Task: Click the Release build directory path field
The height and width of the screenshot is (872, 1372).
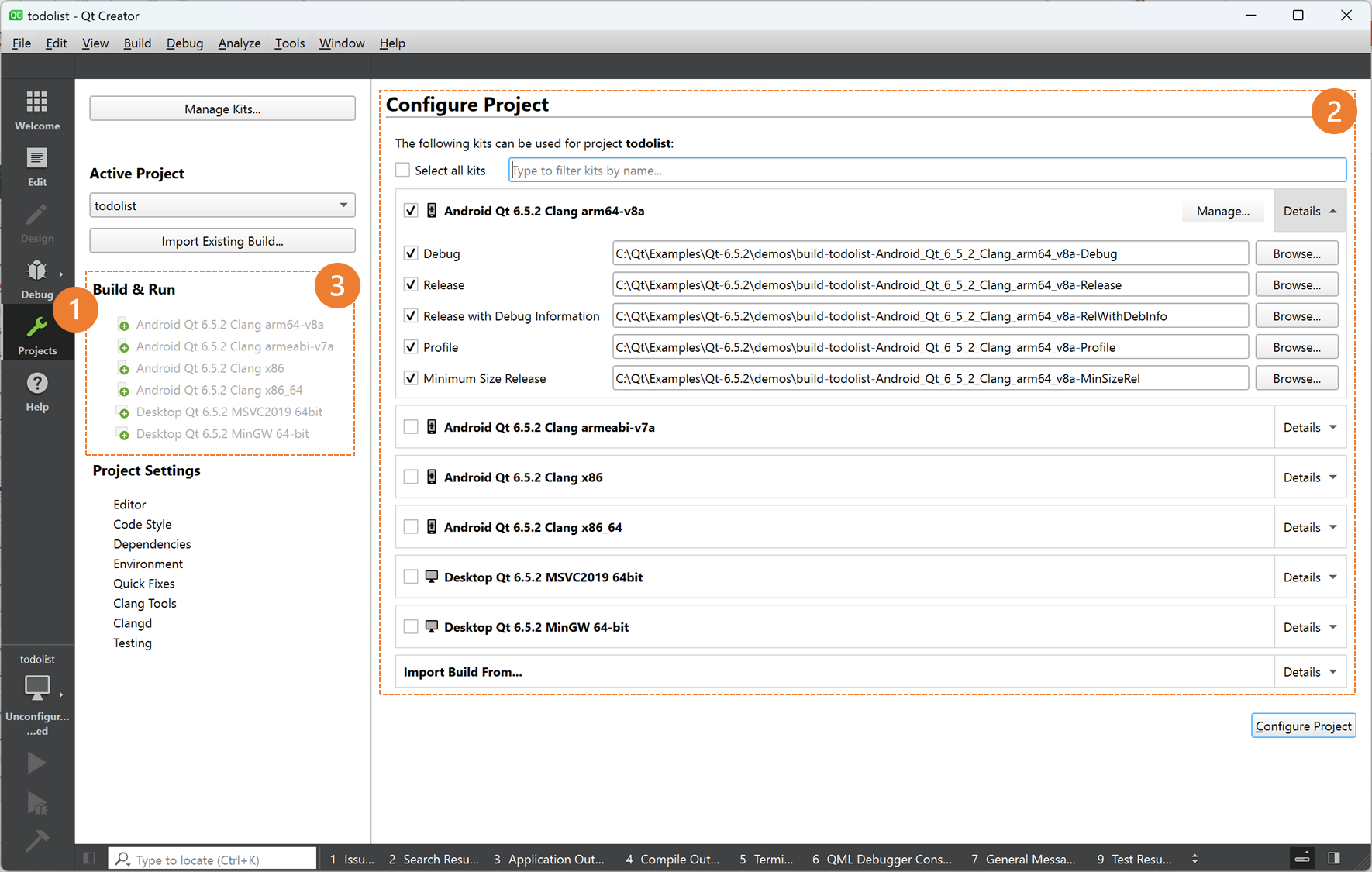Action: tap(930, 284)
